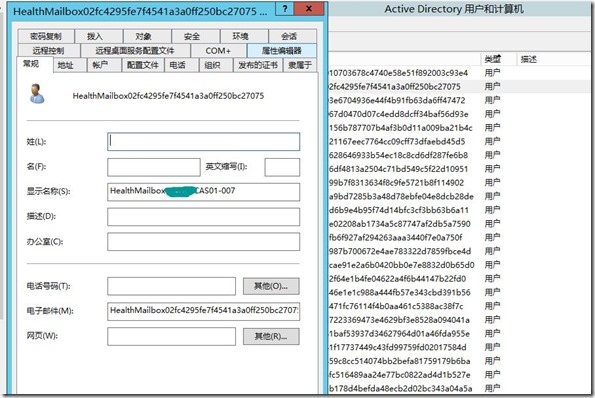This screenshot has height=398, width=595.
Task: Switch to the 电话 tab
Action: pos(181,65)
